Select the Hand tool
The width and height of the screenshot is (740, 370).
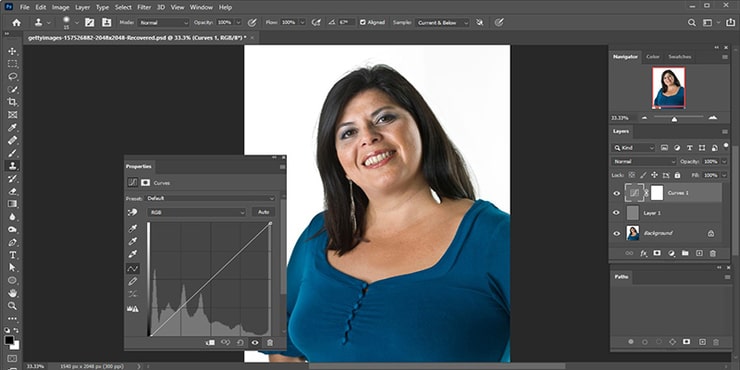(12, 293)
